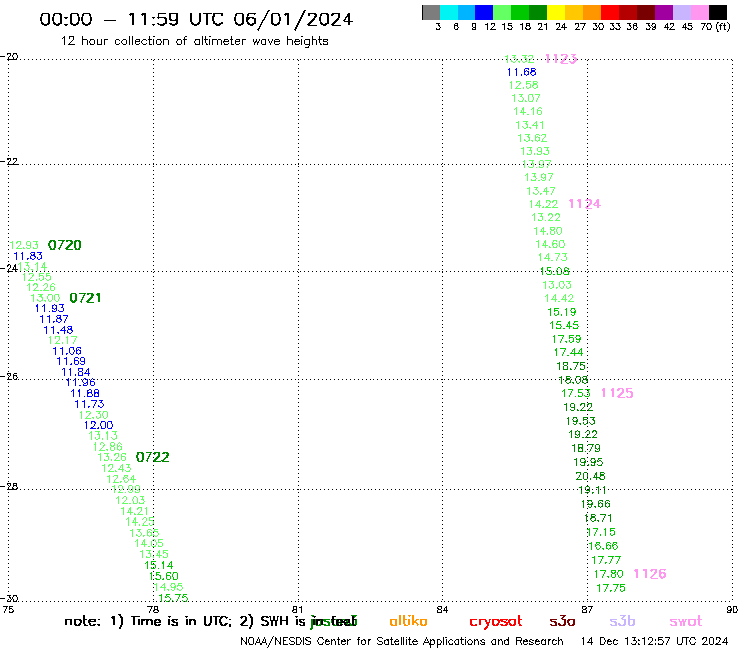The image size is (740, 650).
Task: Click the 17.75 wave height value
Action: point(611,588)
